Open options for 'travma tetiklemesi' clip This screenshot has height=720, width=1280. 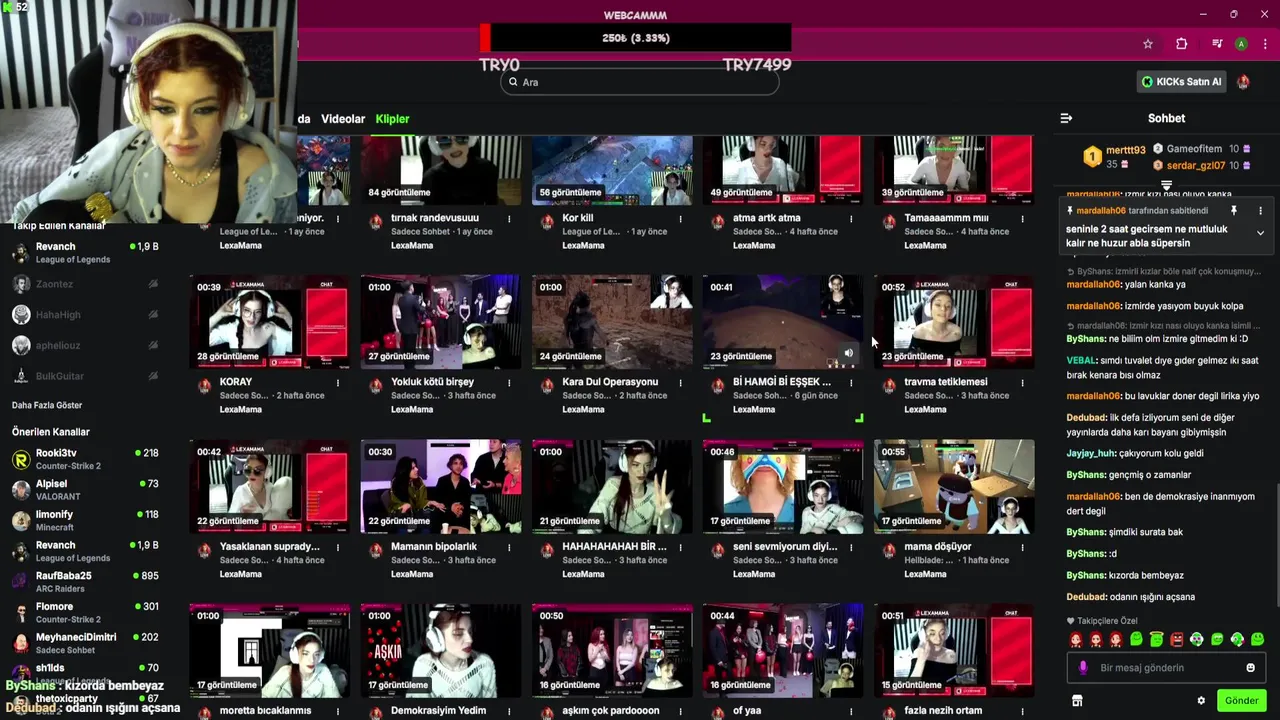pos(1022,382)
